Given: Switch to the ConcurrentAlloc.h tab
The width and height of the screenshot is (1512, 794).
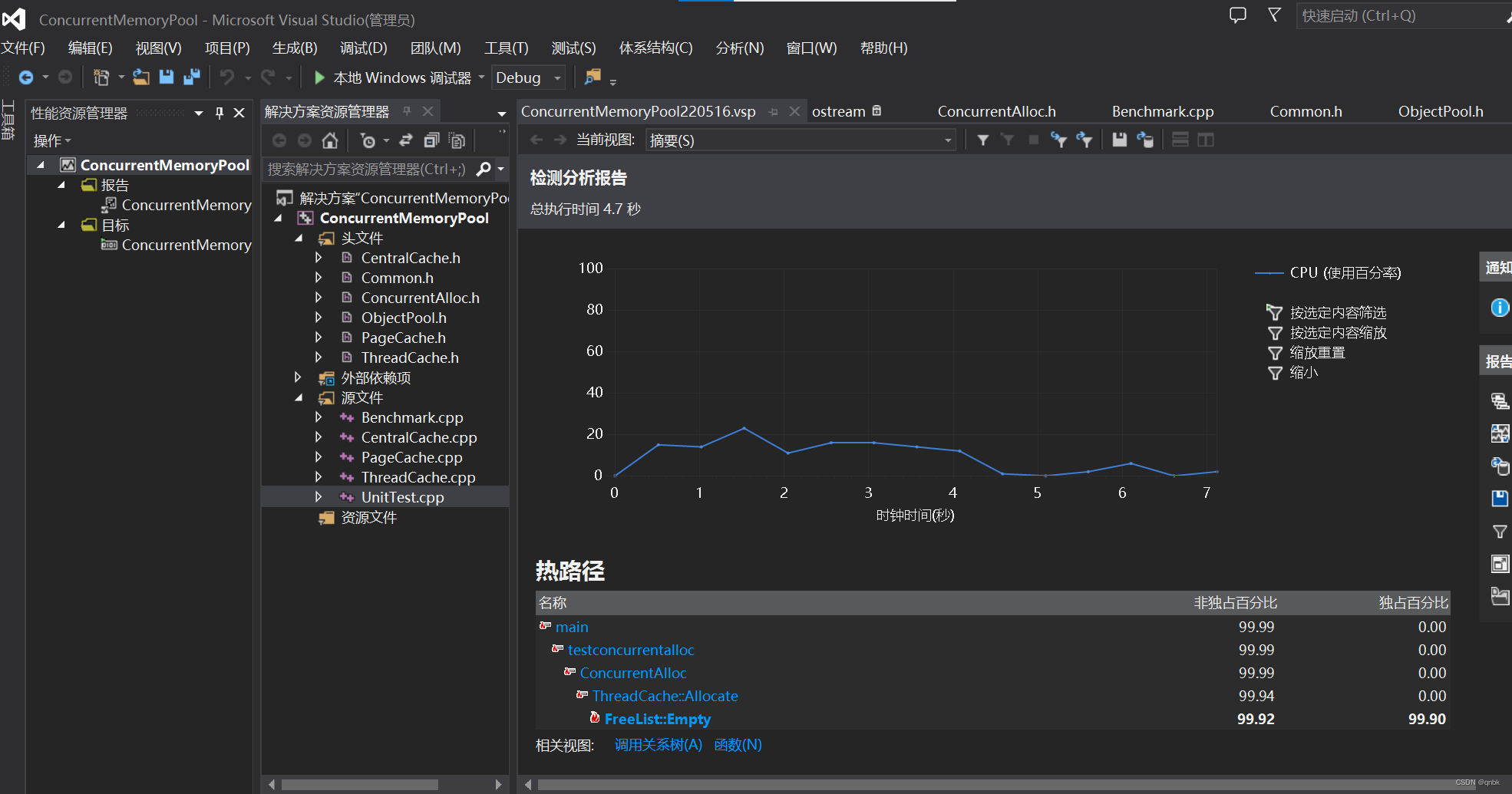Looking at the screenshot, I should tap(996, 111).
